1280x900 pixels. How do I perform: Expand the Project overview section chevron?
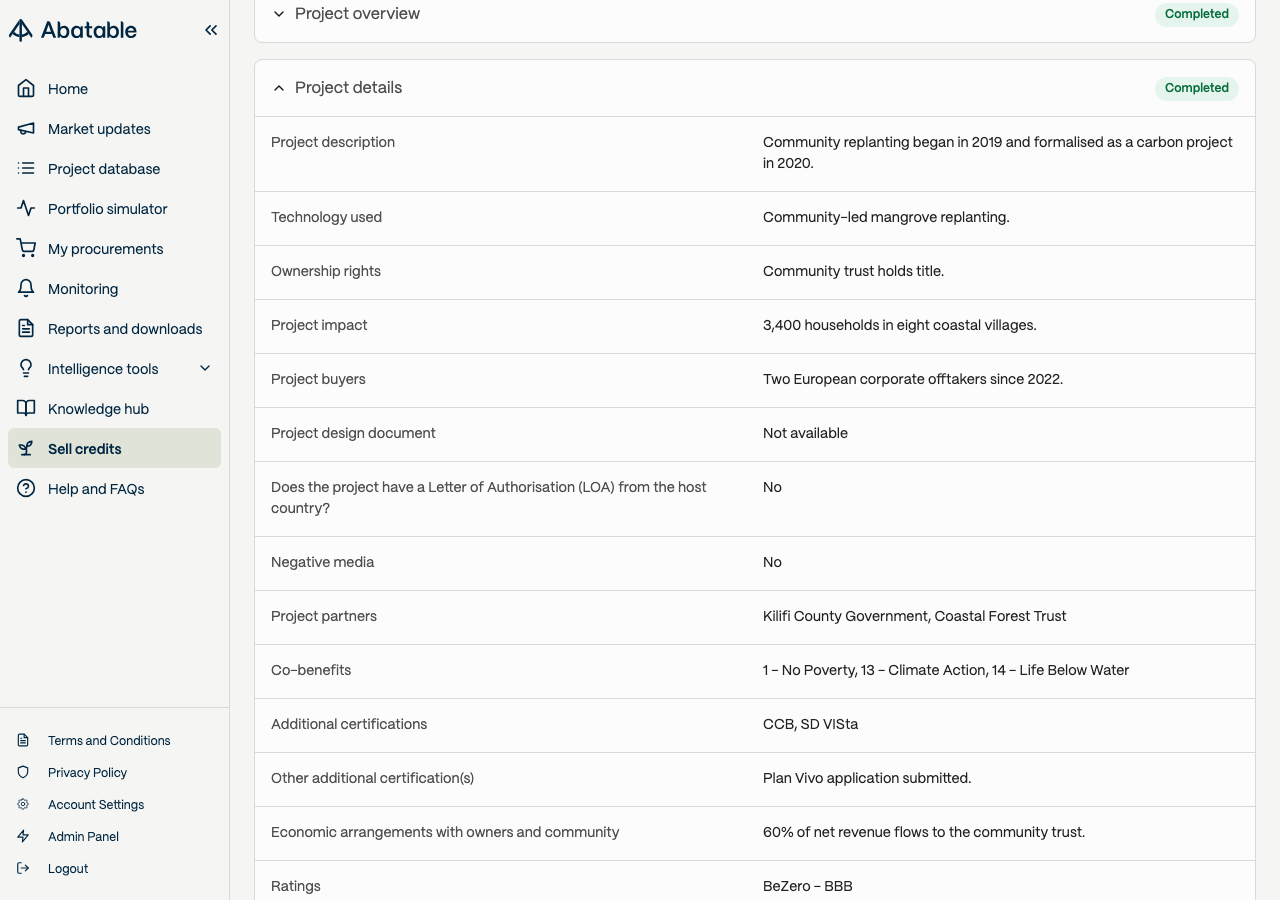pos(279,14)
